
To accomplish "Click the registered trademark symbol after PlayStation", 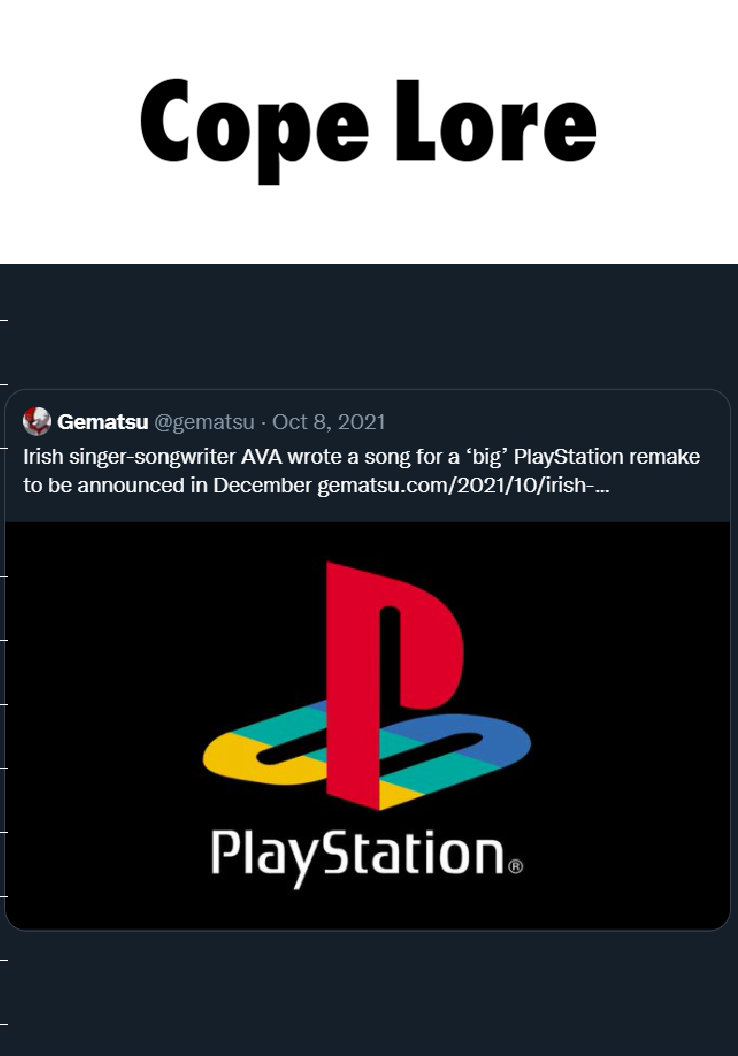I will [515, 866].
